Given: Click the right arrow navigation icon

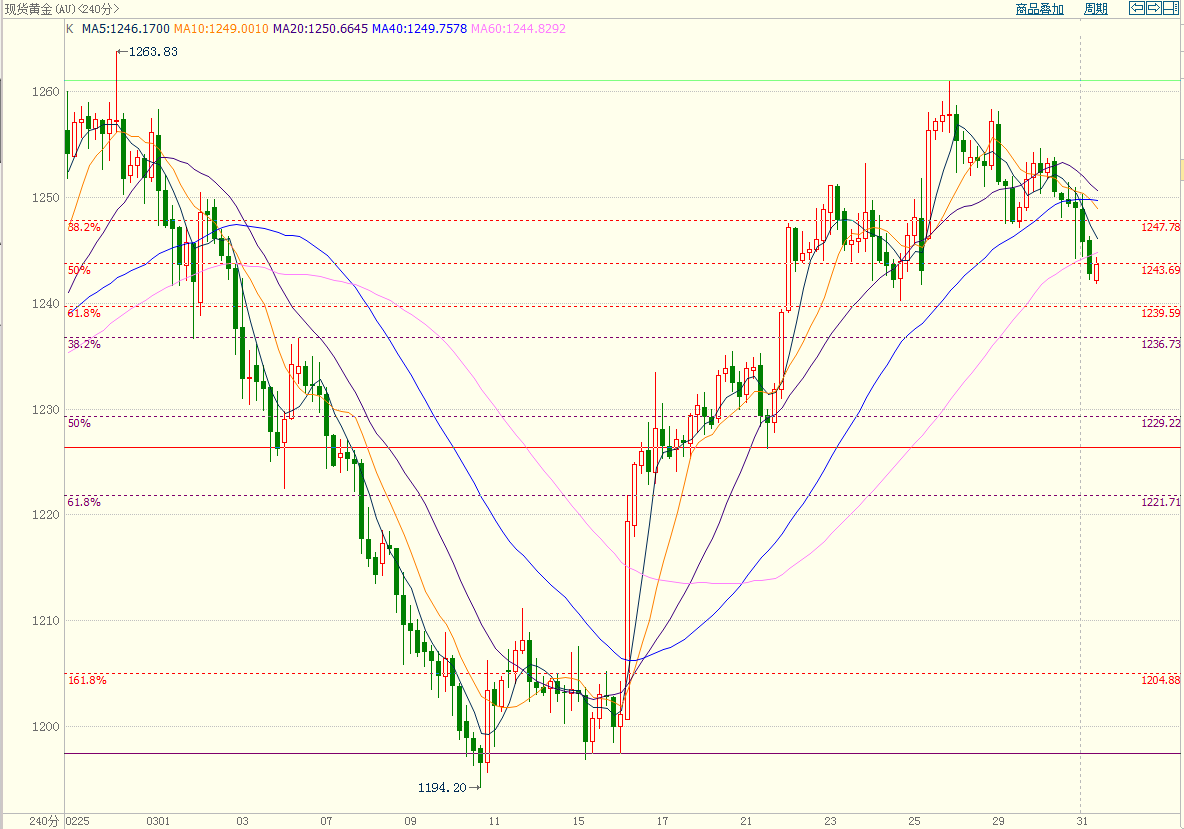Looking at the screenshot, I should pos(1153,8).
